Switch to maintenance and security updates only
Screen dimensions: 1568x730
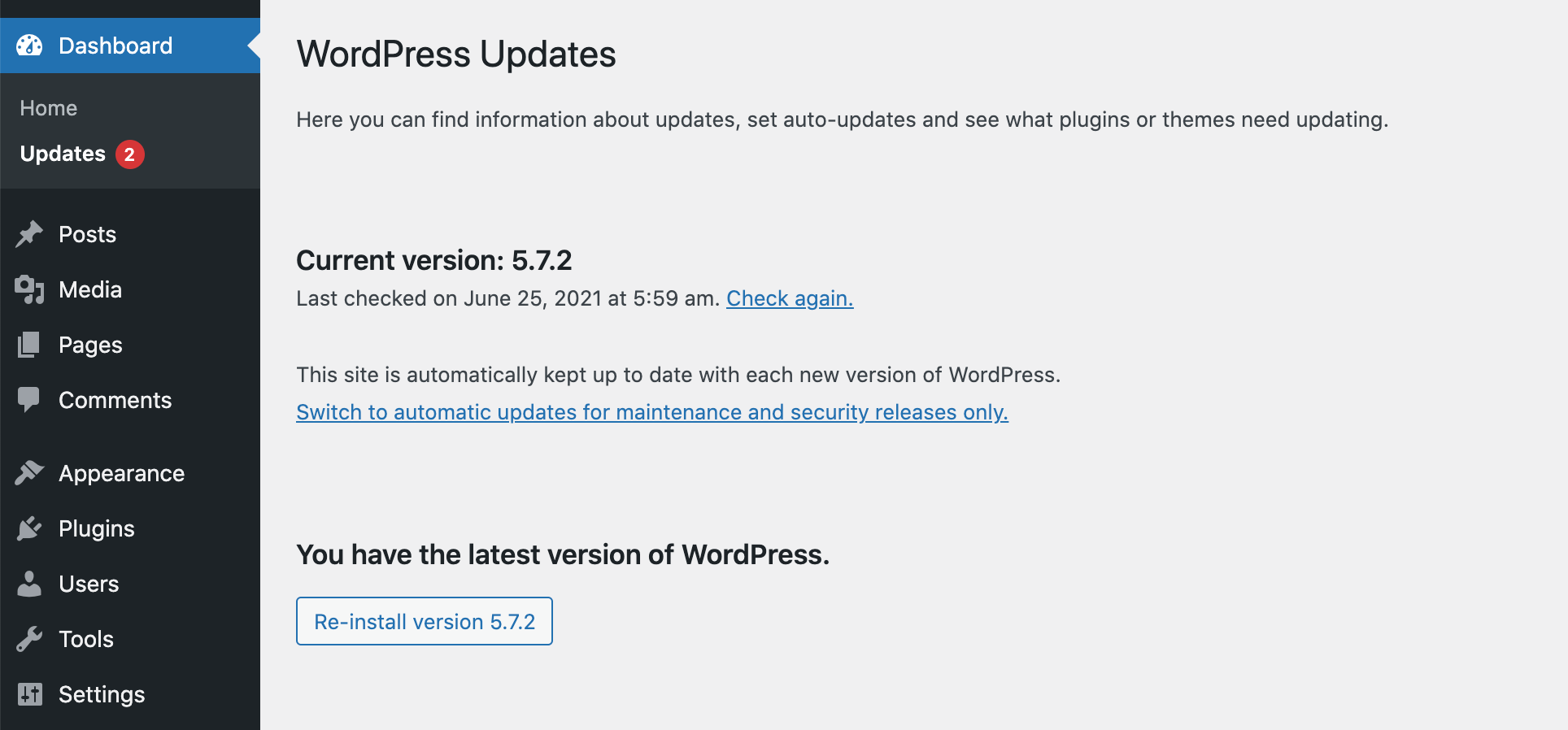click(x=651, y=412)
